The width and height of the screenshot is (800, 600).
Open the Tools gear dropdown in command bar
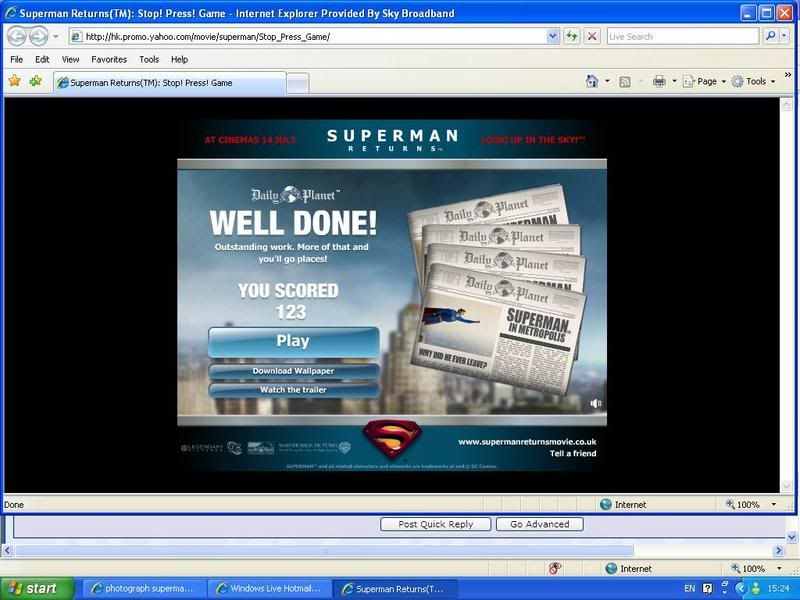754,81
